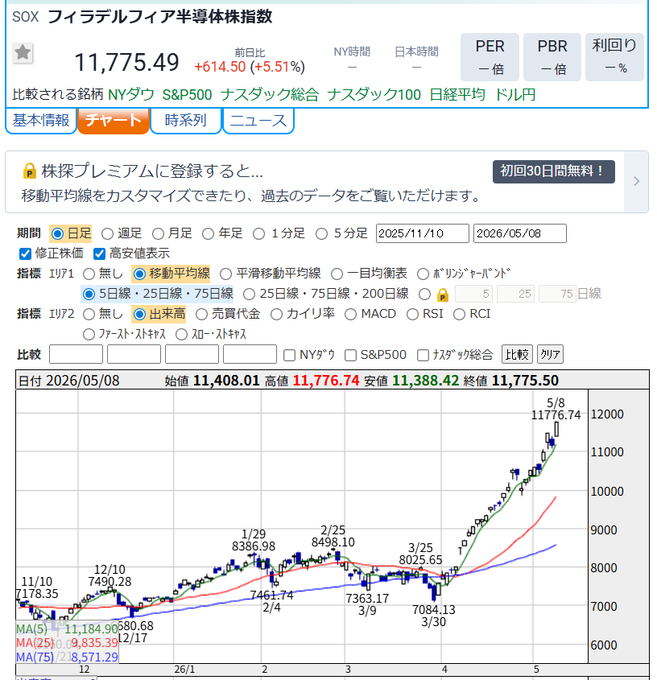Select 売買代金 indicator radio

click(x=202, y=314)
